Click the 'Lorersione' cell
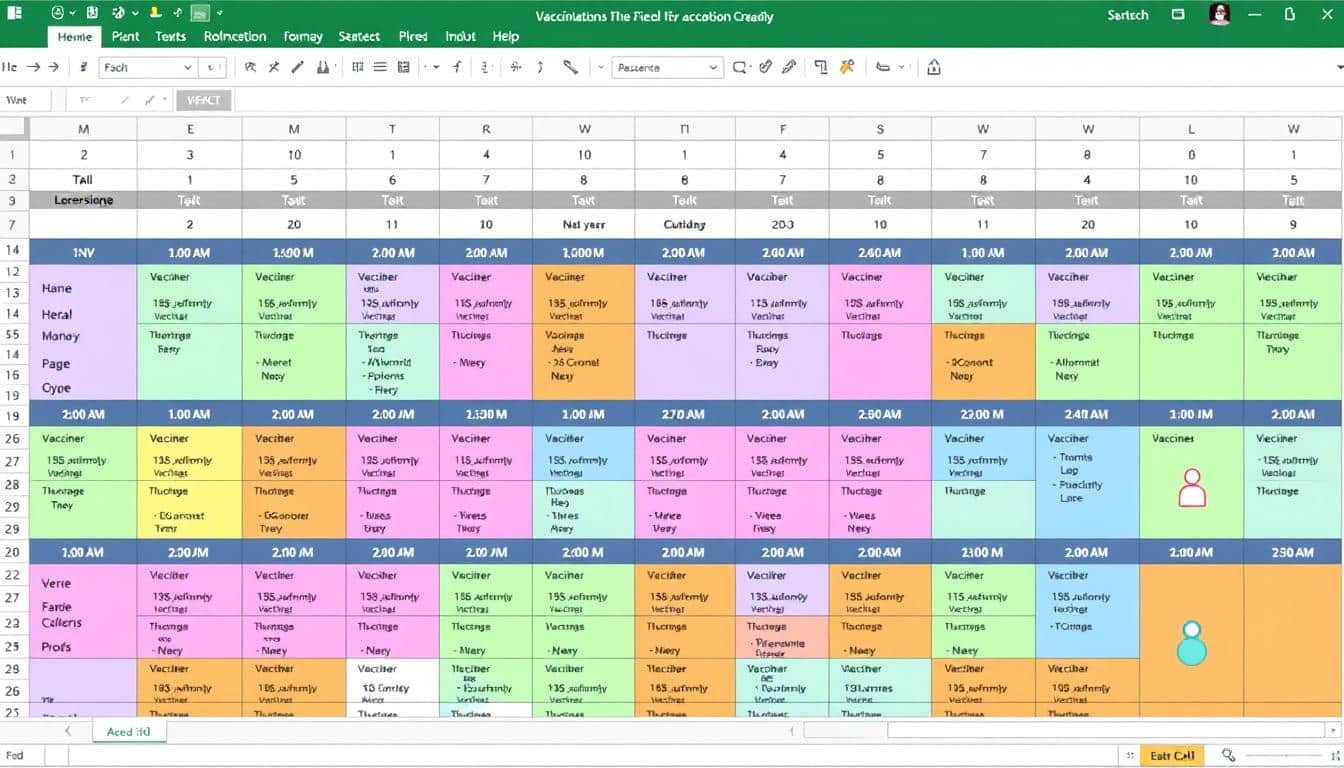Viewport: 1344px width, 768px height. (83, 200)
